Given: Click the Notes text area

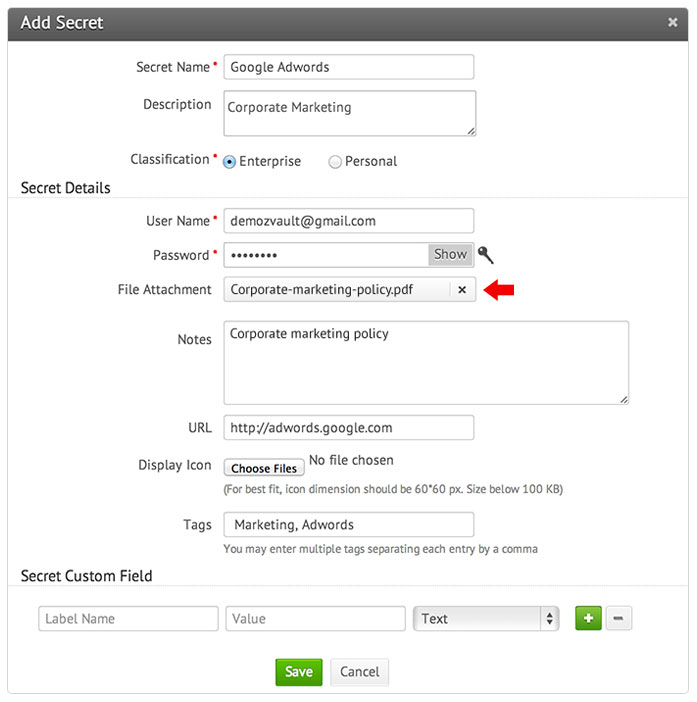Looking at the screenshot, I should 425,362.
